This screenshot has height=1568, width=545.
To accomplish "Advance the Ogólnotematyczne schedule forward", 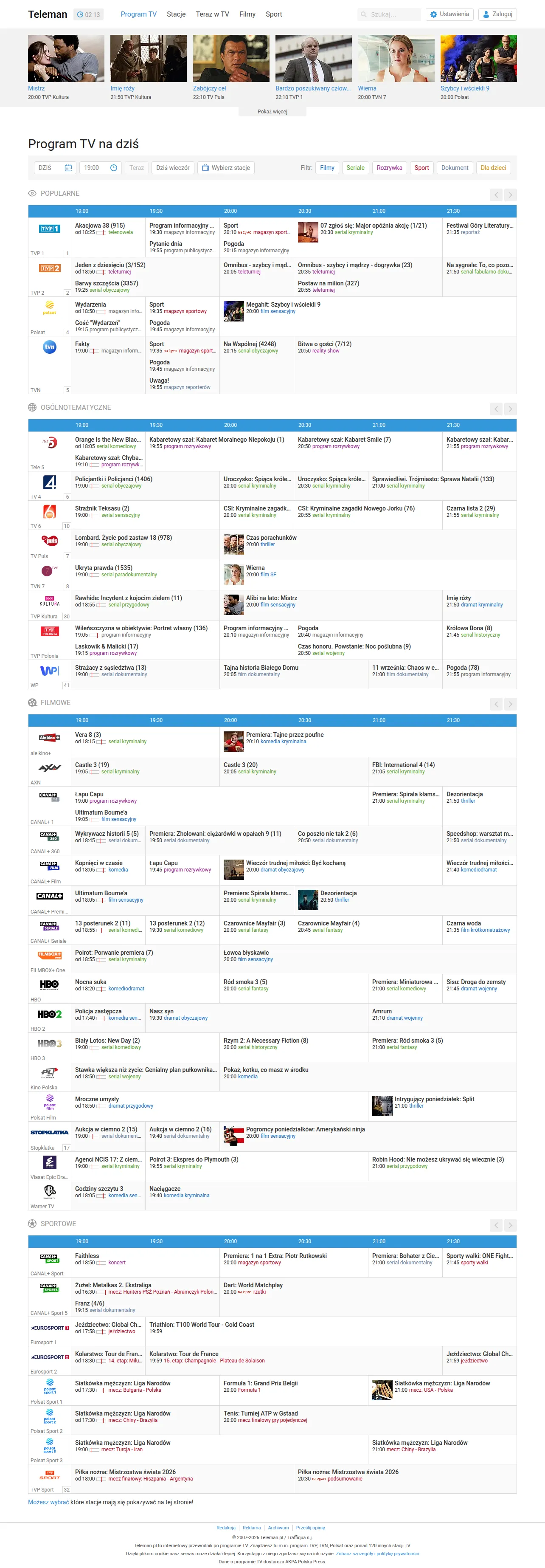I will tap(510, 409).
